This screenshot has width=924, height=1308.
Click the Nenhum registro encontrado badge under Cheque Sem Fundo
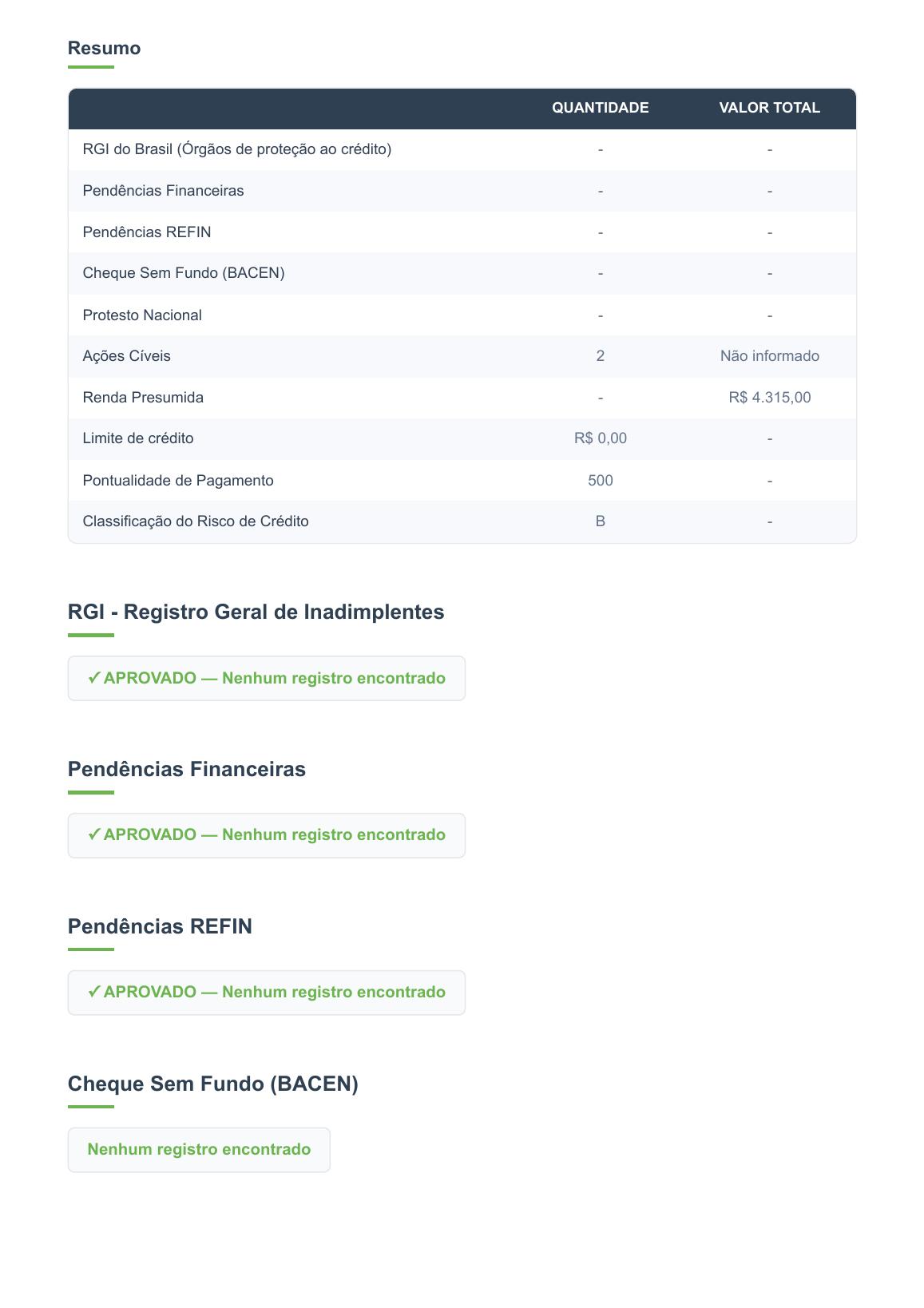(199, 1149)
